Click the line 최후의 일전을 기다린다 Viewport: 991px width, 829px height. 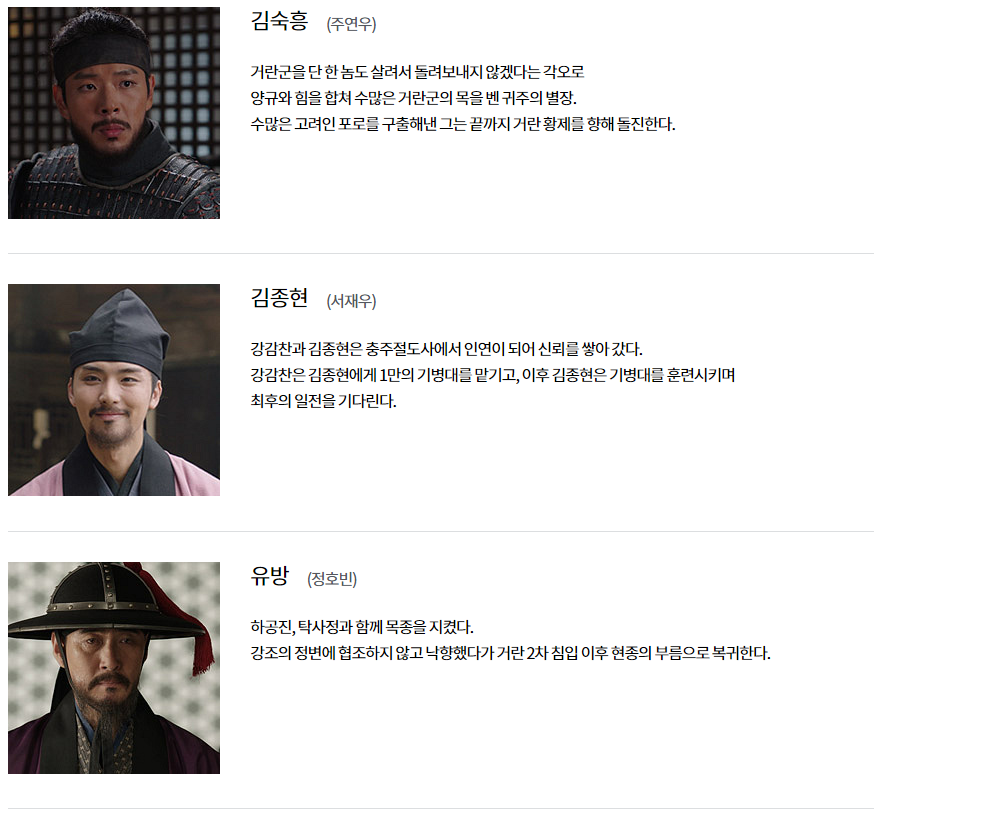(x=324, y=401)
